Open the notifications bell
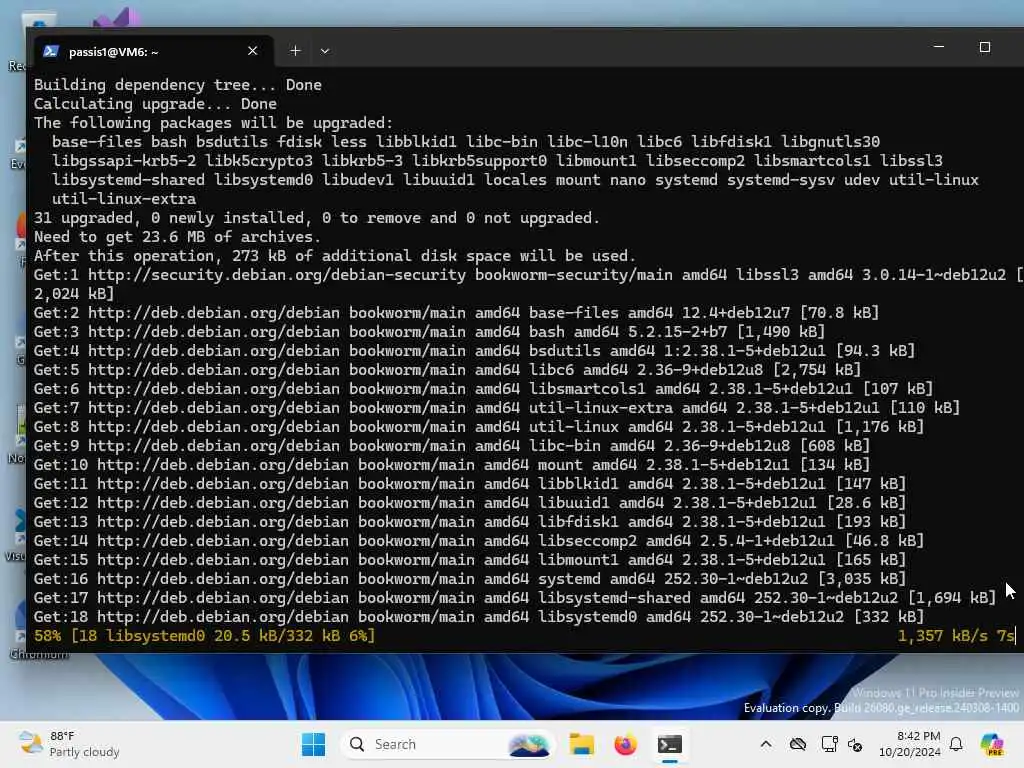Screen dimensions: 1024x768 click(956, 744)
